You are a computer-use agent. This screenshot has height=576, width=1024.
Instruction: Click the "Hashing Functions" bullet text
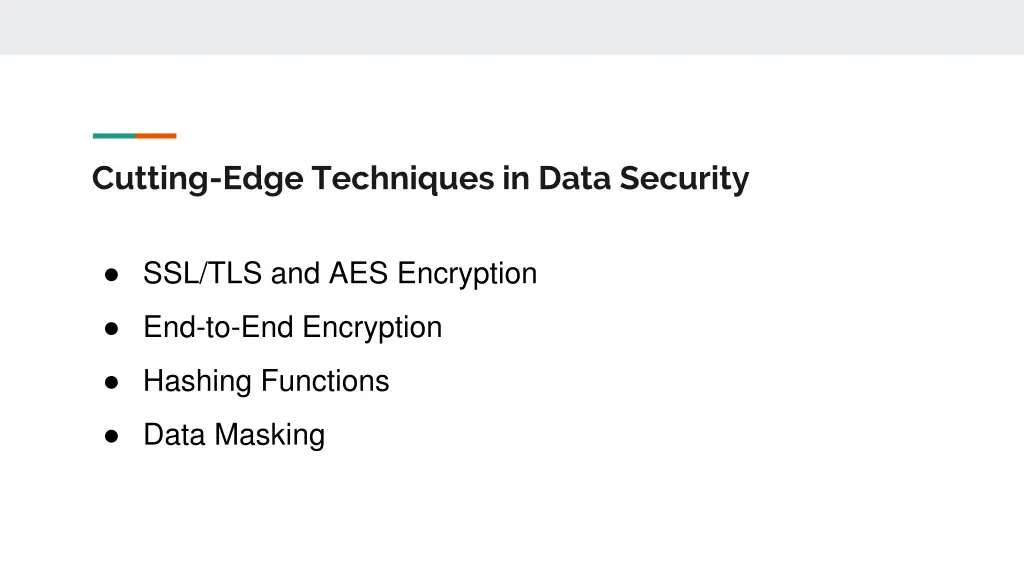click(266, 381)
